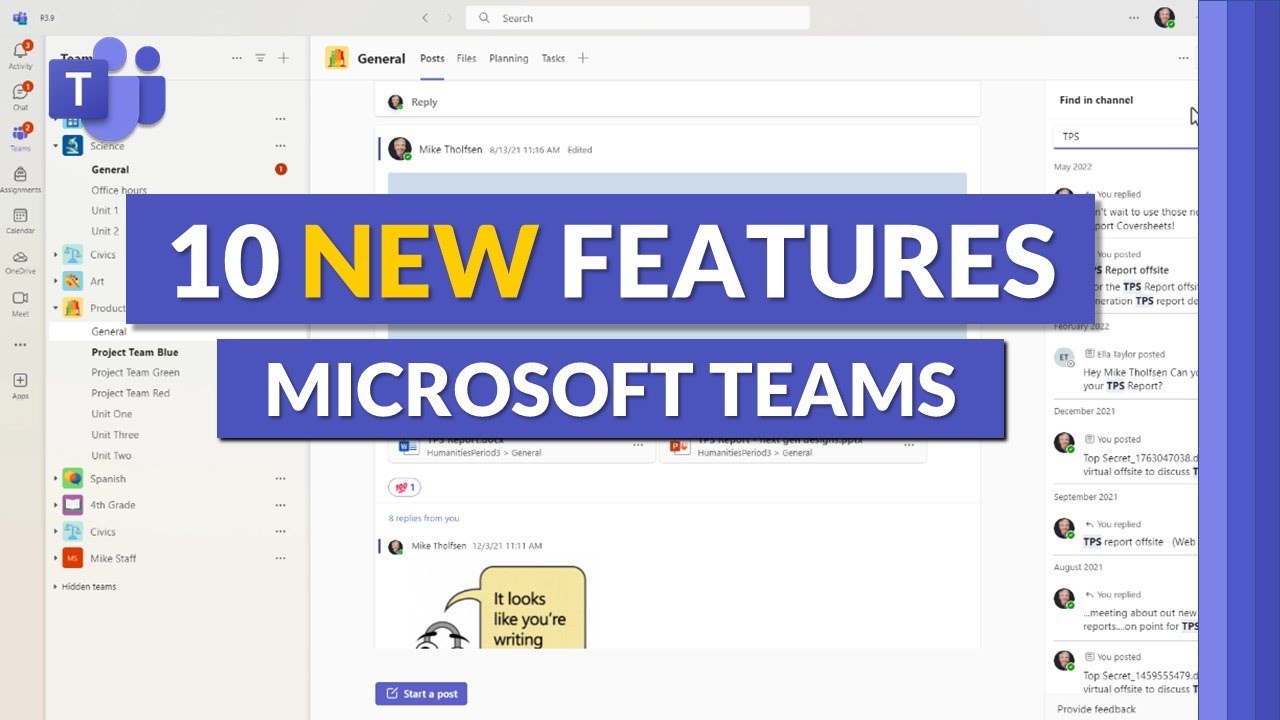Open more options for the Mike Staff team
The image size is (1280, 720).
click(x=281, y=558)
